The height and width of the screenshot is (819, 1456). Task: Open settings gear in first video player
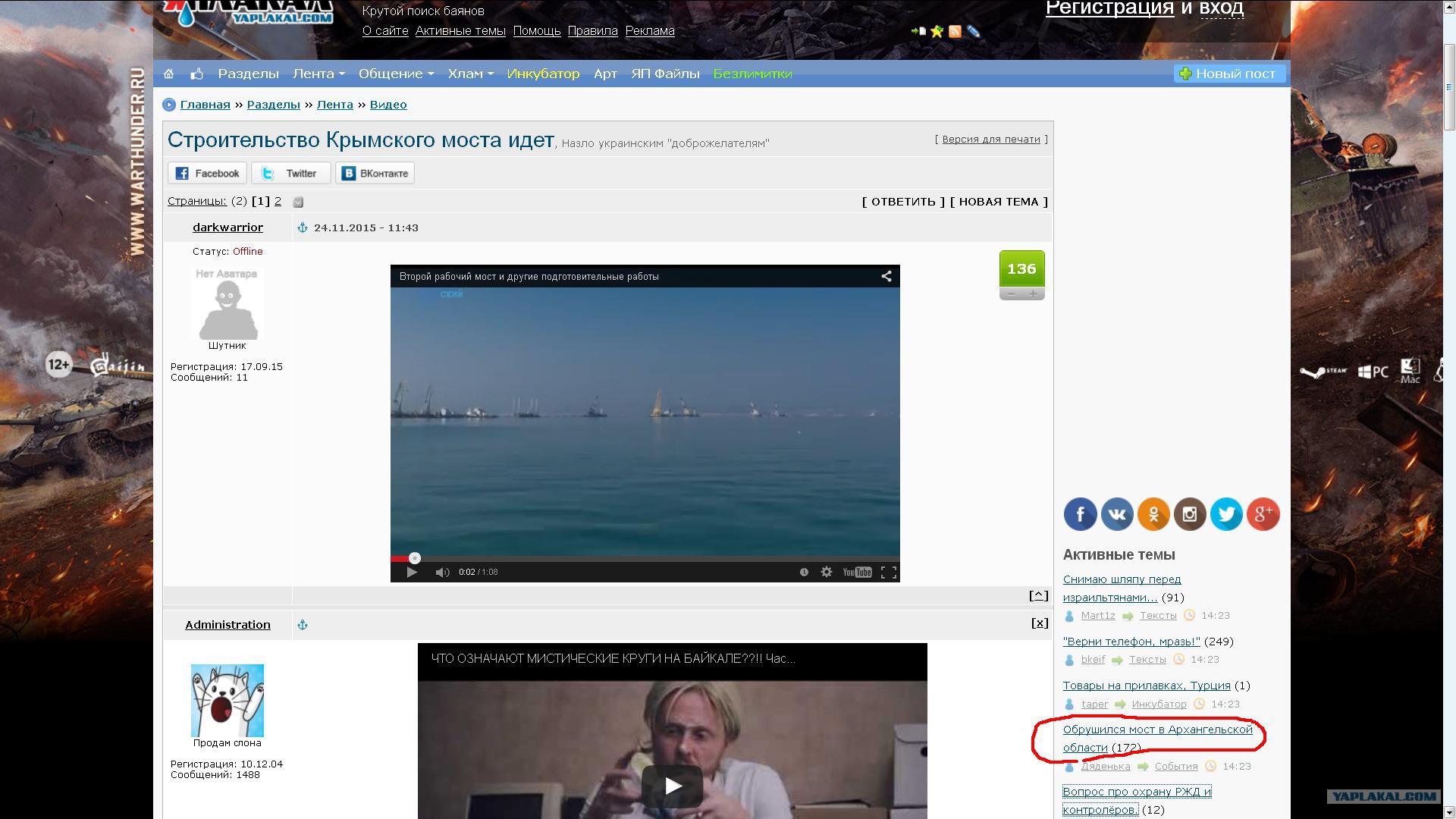[827, 572]
